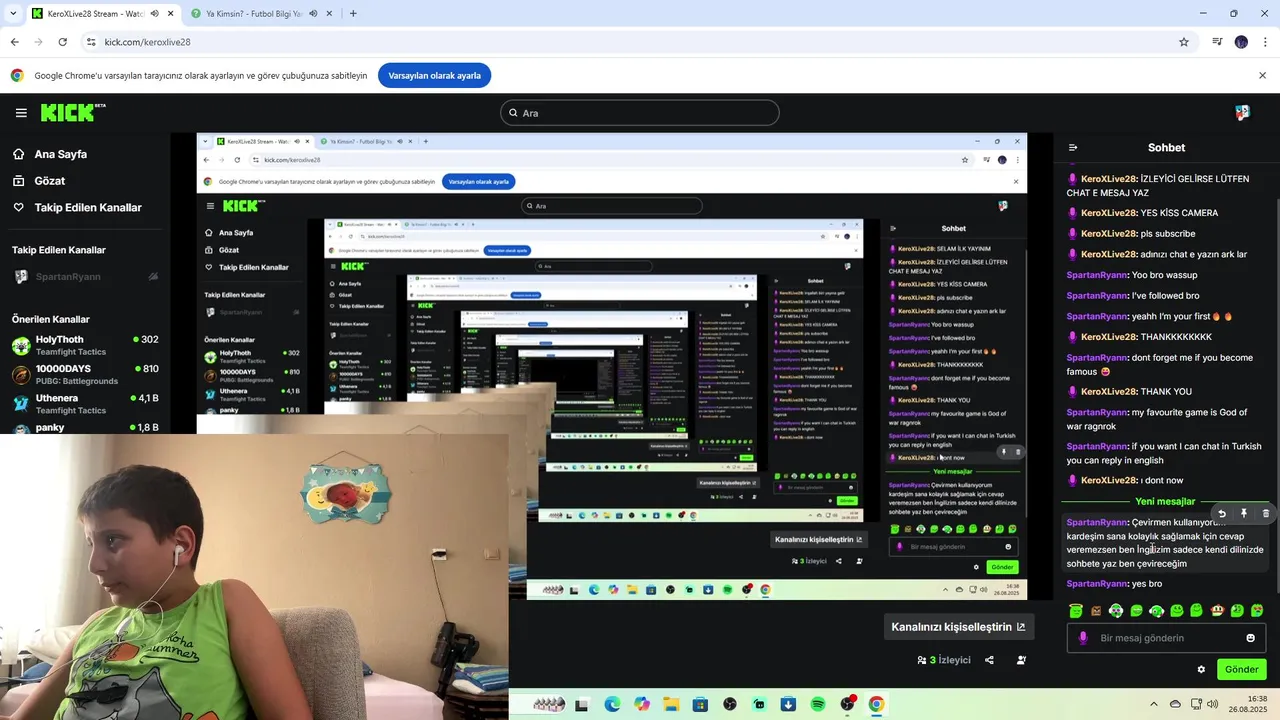Bookmark this page with the star
This screenshot has width=1280, height=720.
(x=1184, y=42)
